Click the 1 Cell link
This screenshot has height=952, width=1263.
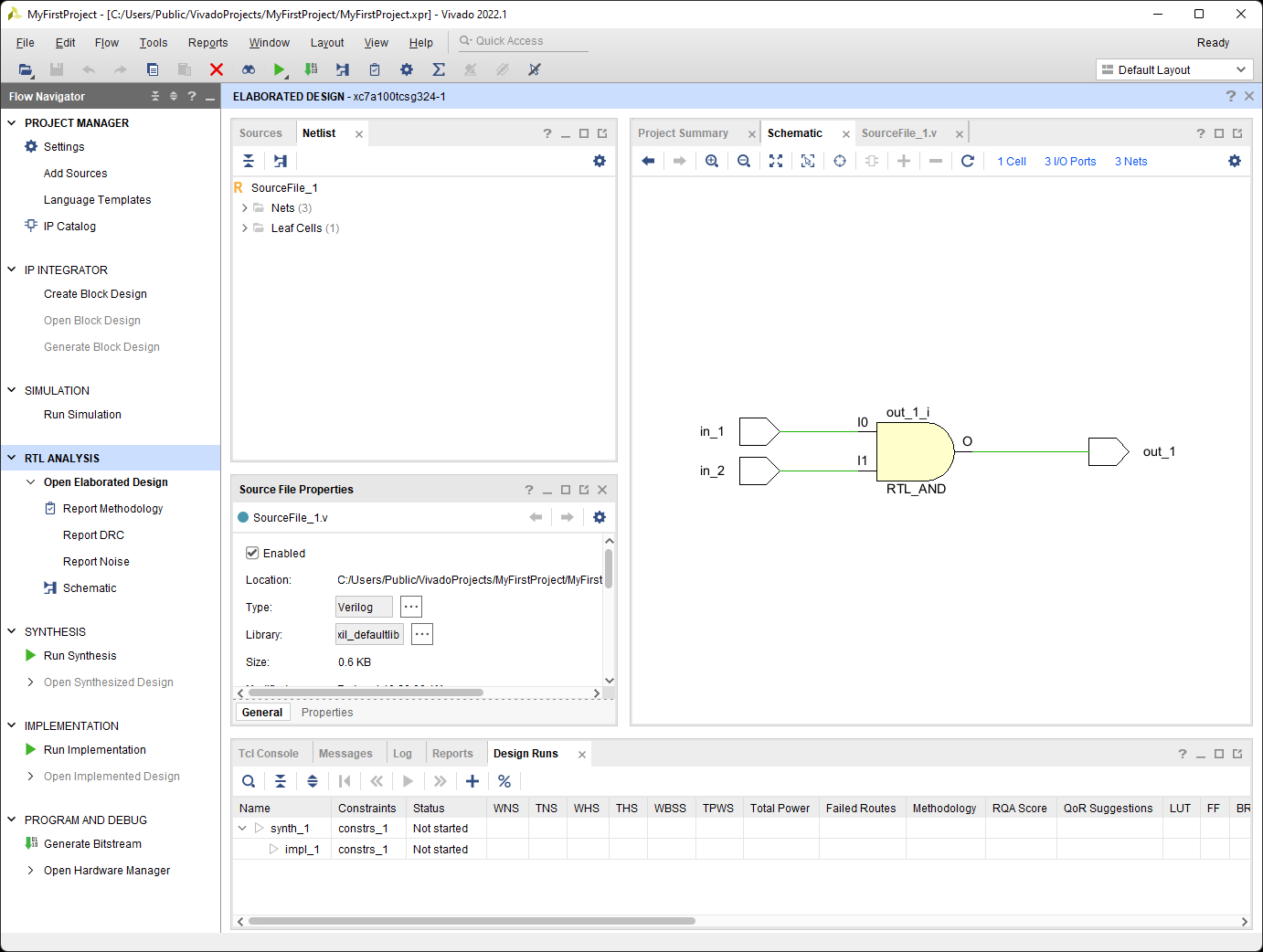tap(1012, 162)
